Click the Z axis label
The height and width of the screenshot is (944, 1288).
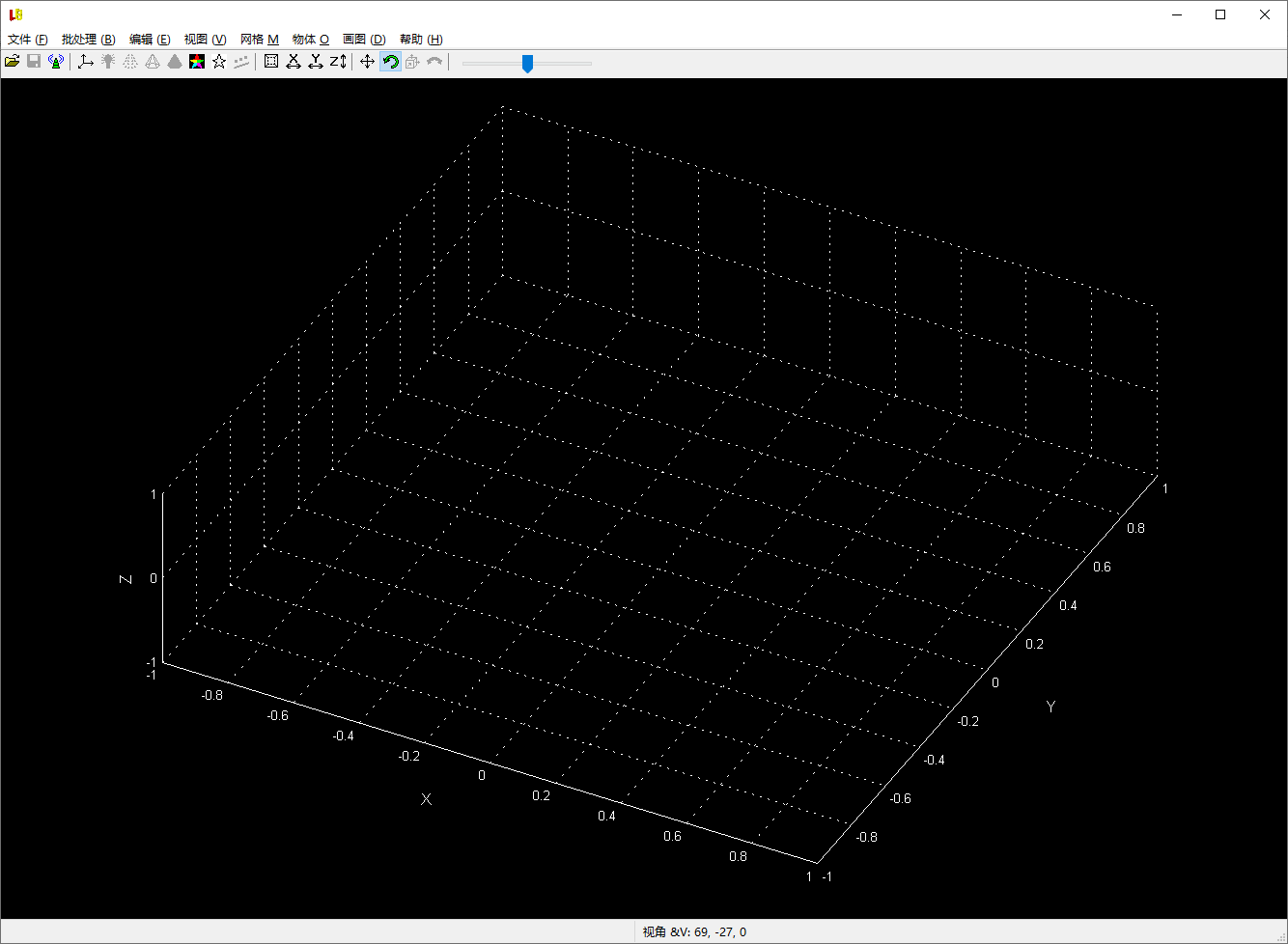(x=126, y=578)
